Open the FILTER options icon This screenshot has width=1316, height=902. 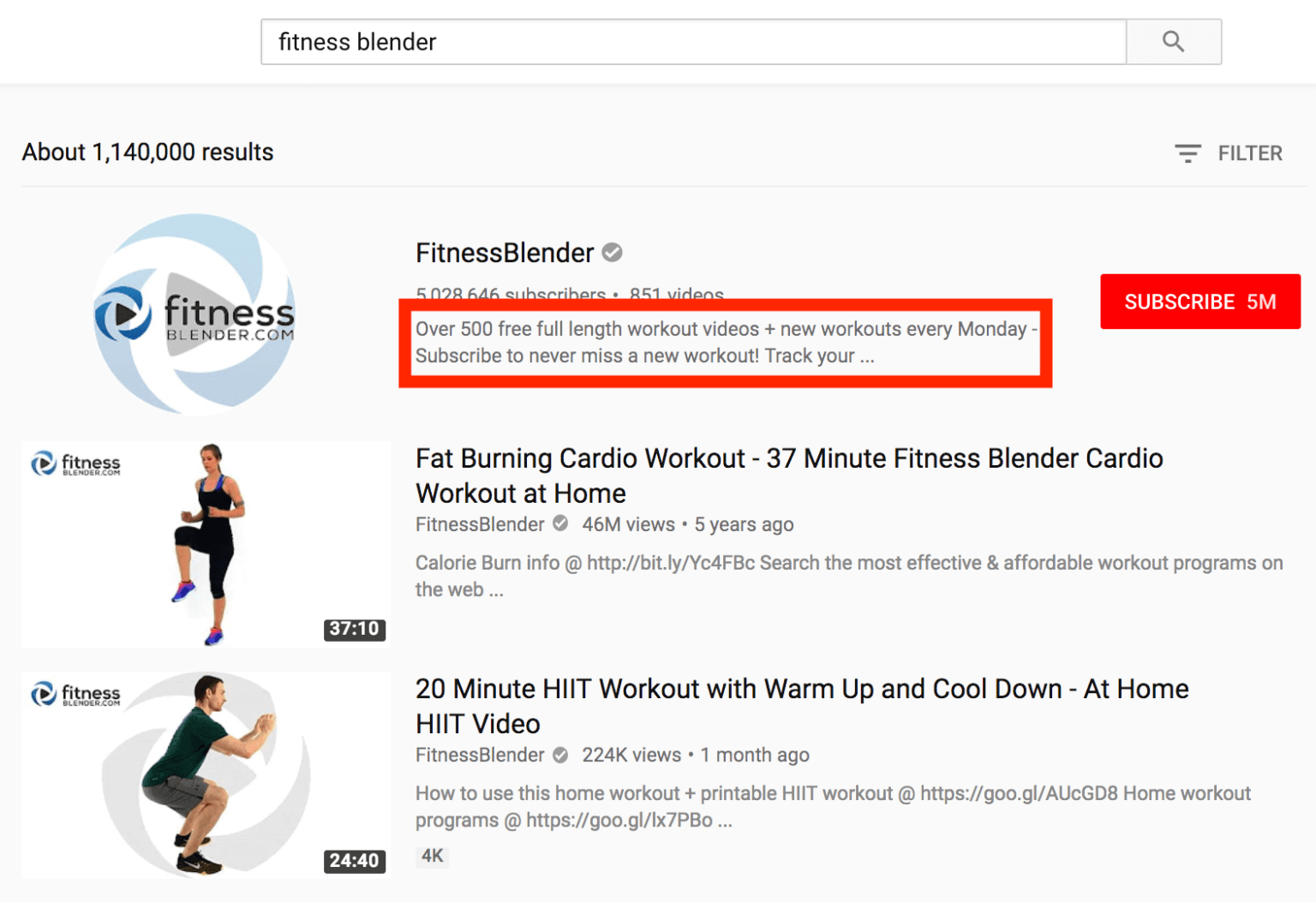tap(1187, 153)
